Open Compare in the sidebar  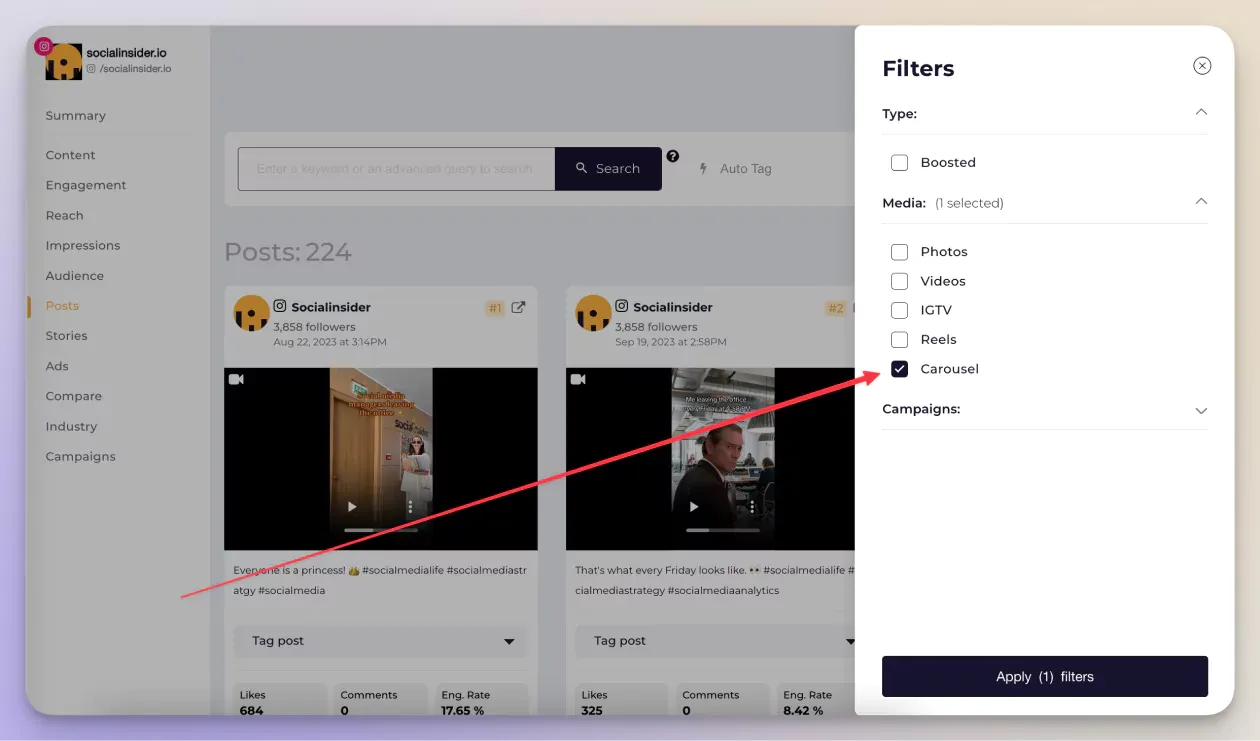click(73, 396)
